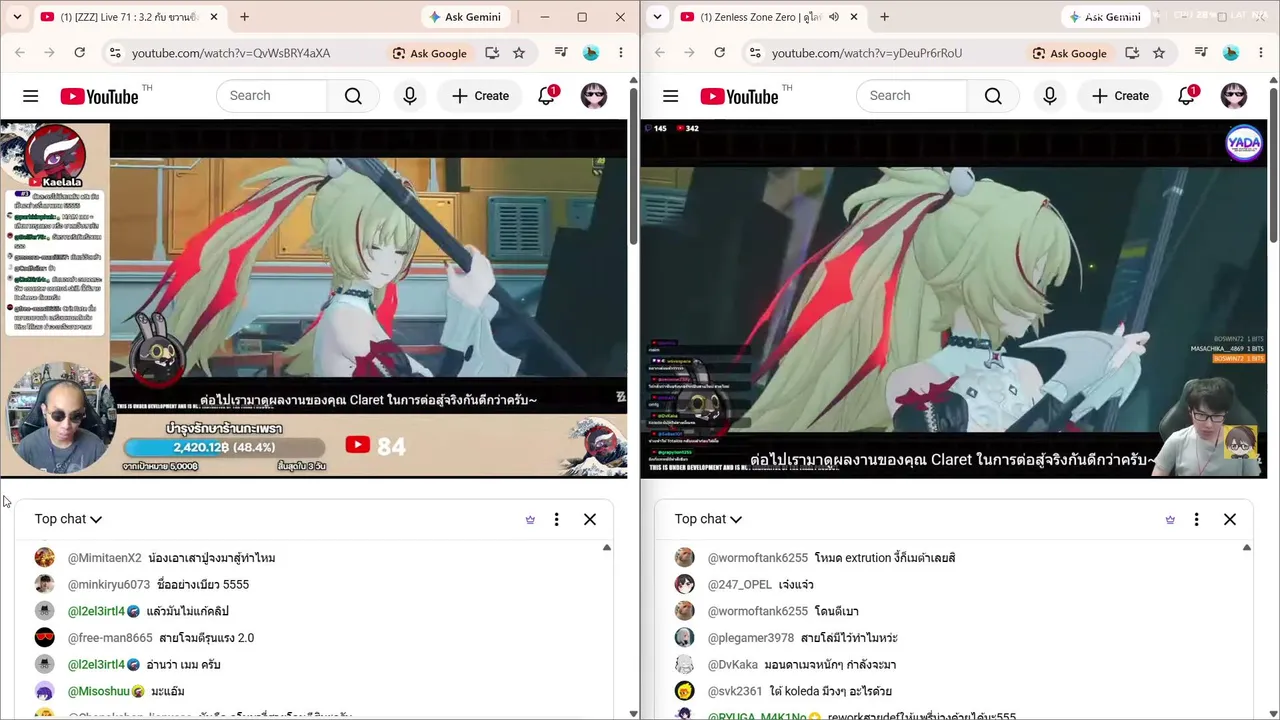Mute the Zenless Zone Zero tab audio

(833, 17)
